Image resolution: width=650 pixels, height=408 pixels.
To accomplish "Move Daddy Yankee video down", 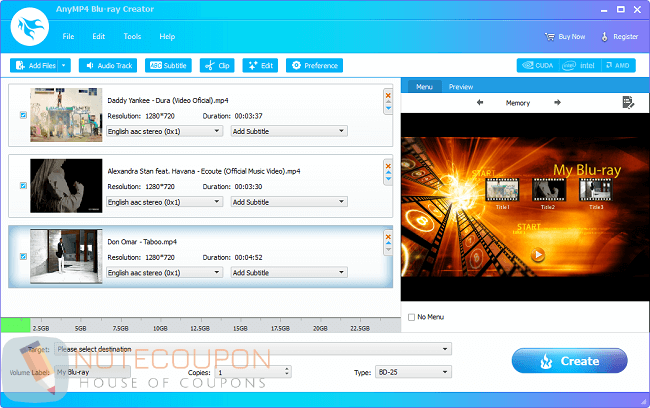I will [388, 108].
